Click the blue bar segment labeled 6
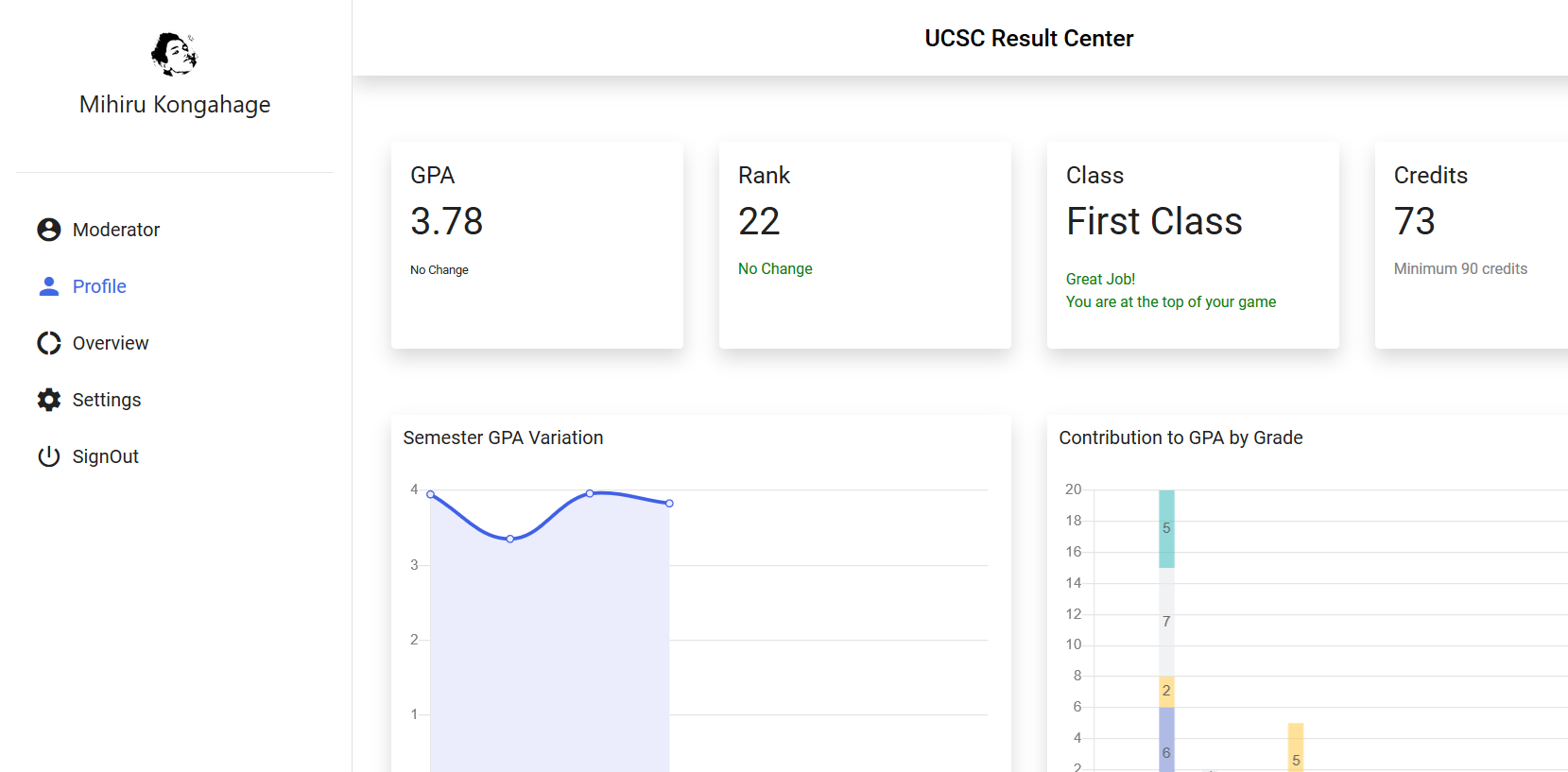 1166,740
